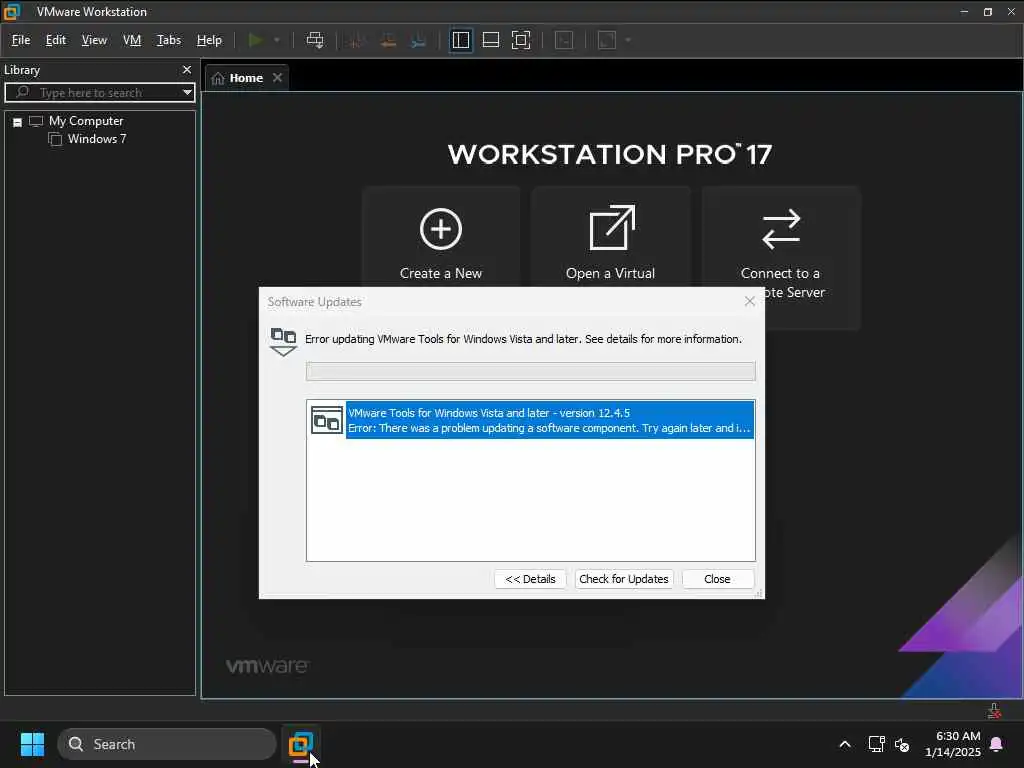Image resolution: width=1024 pixels, height=768 pixels.
Task: Open the stretch display dropdown arrow
Action: click(628, 40)
